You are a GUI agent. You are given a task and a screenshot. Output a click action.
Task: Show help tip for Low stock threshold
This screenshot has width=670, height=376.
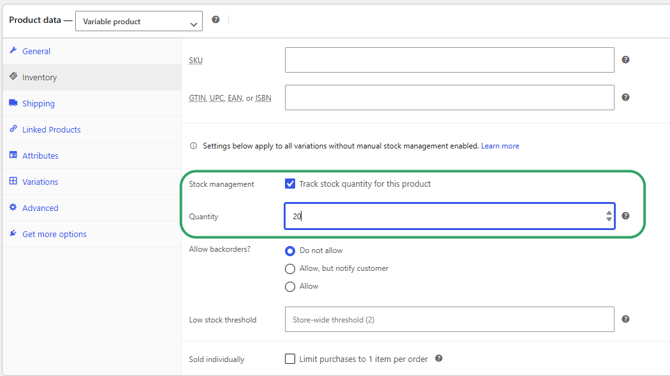[x=626, y=319]
